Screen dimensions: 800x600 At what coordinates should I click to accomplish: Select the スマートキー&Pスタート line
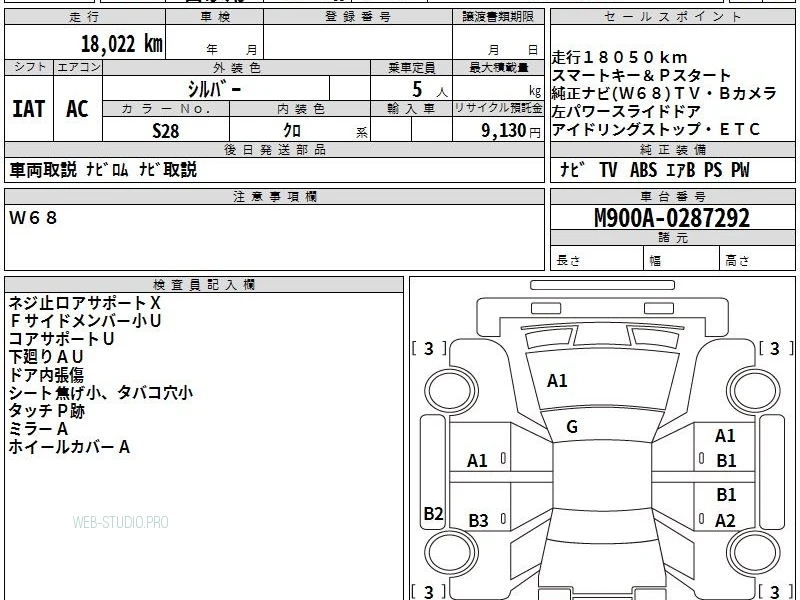point(642,76)
